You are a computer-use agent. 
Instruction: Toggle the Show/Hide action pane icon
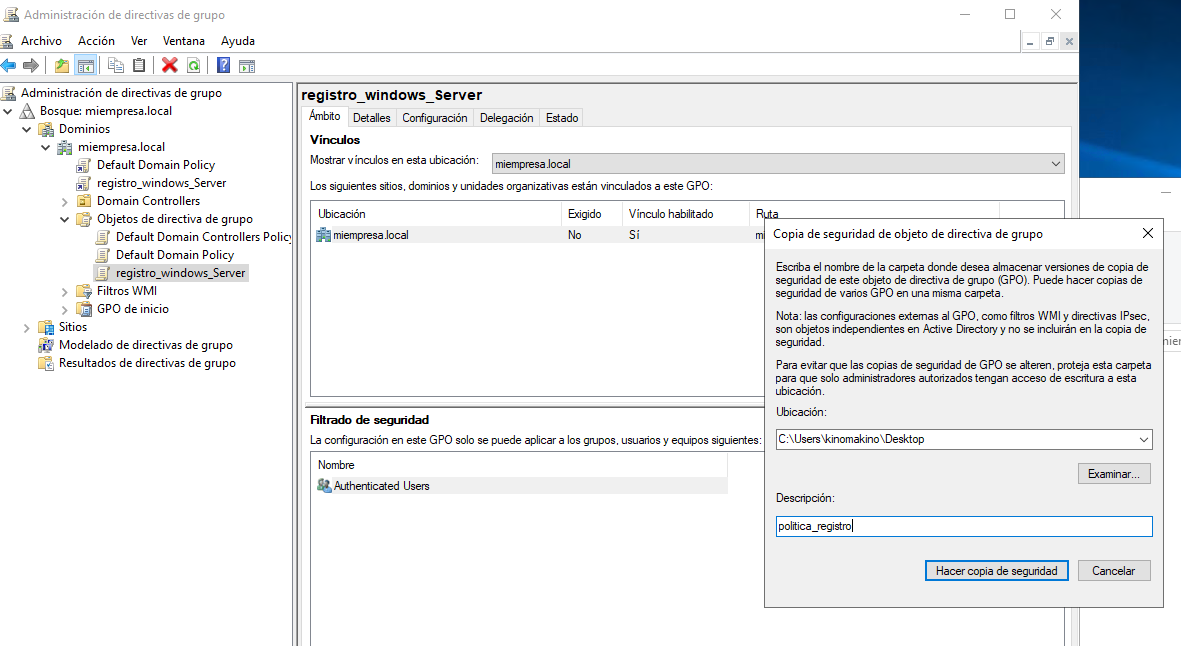tap(246, 66)
